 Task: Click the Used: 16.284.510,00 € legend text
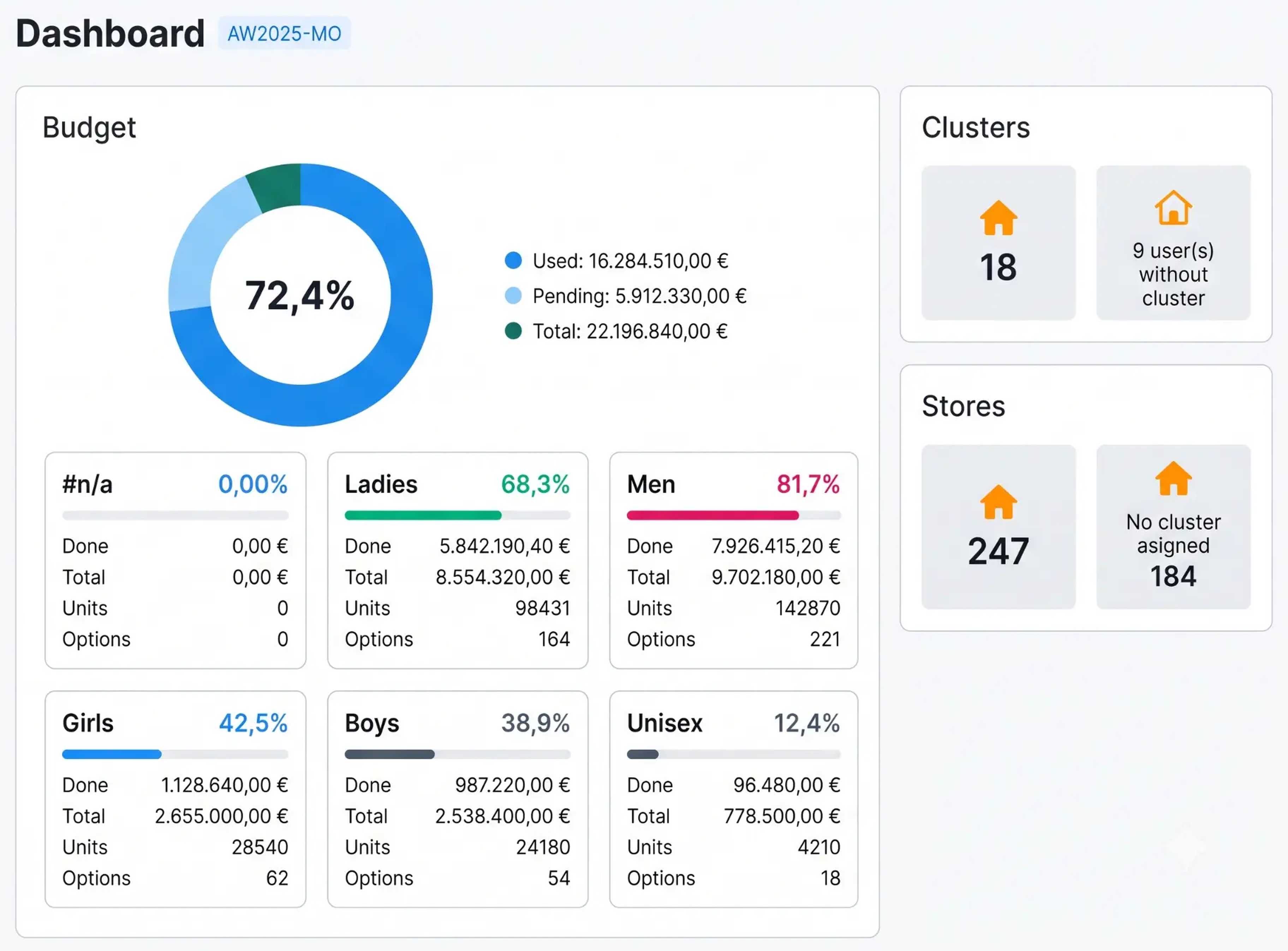pos(631,261)
